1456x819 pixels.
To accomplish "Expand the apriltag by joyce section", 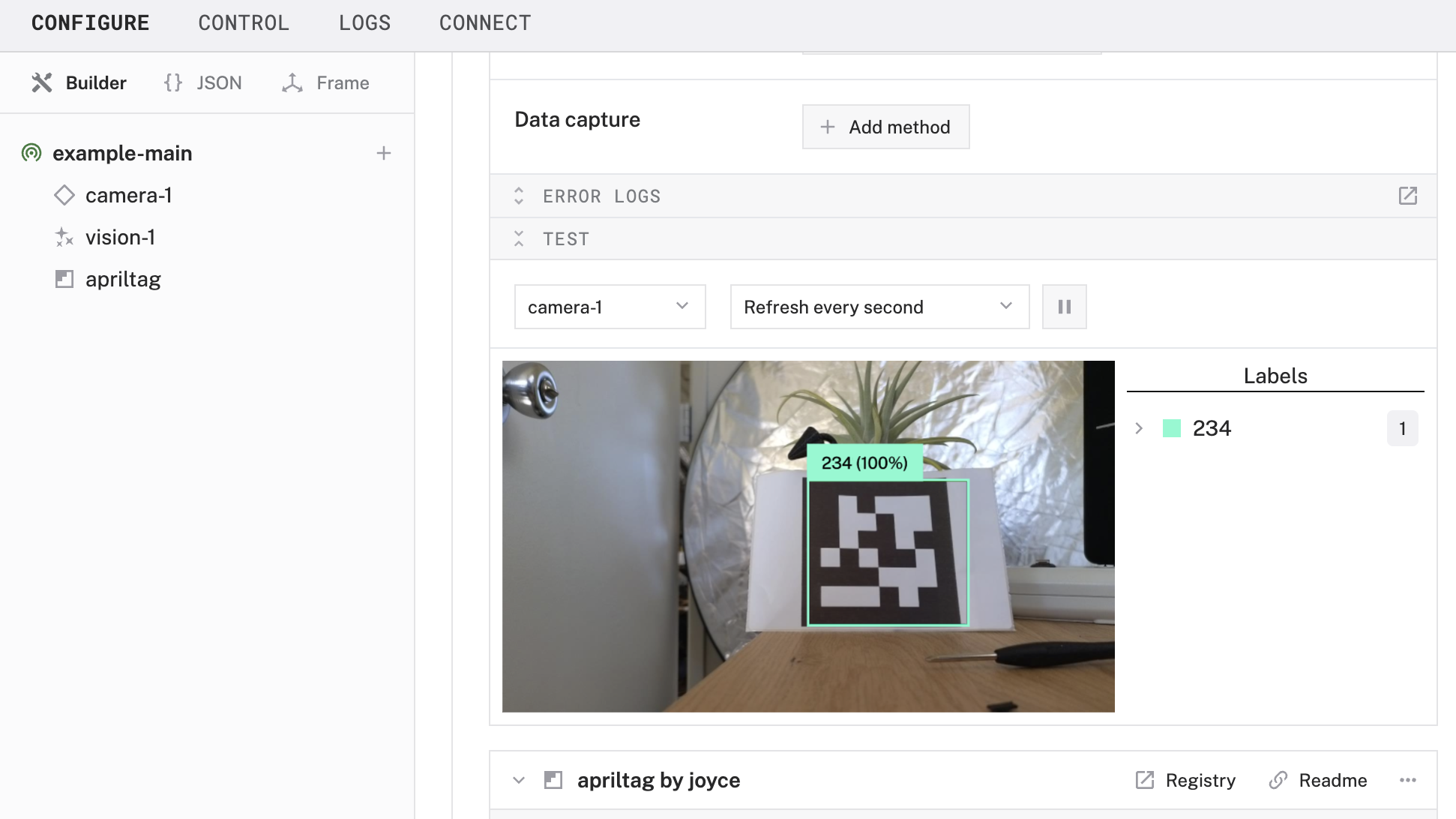I will [x=518, y=781].
